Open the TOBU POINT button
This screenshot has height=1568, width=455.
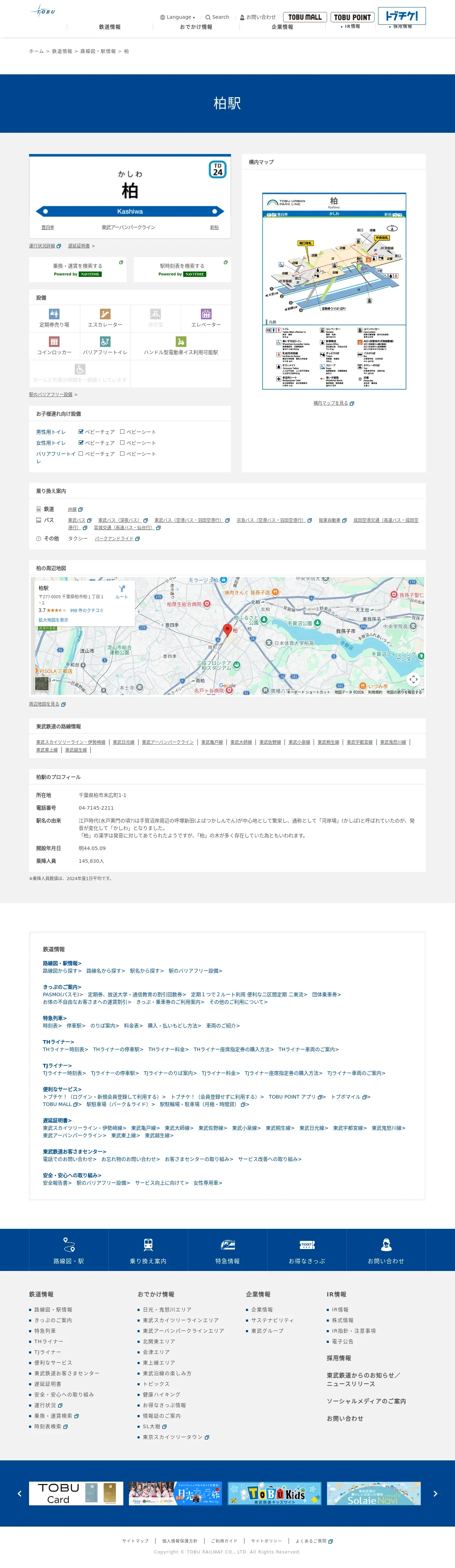pos(352,17)
